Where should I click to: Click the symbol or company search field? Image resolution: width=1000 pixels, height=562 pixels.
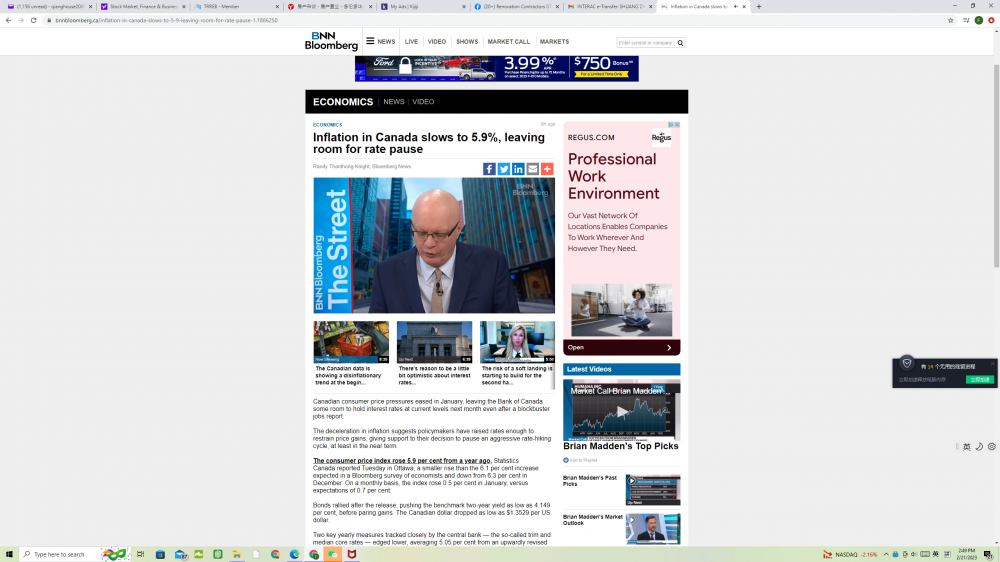pos(646,43)
